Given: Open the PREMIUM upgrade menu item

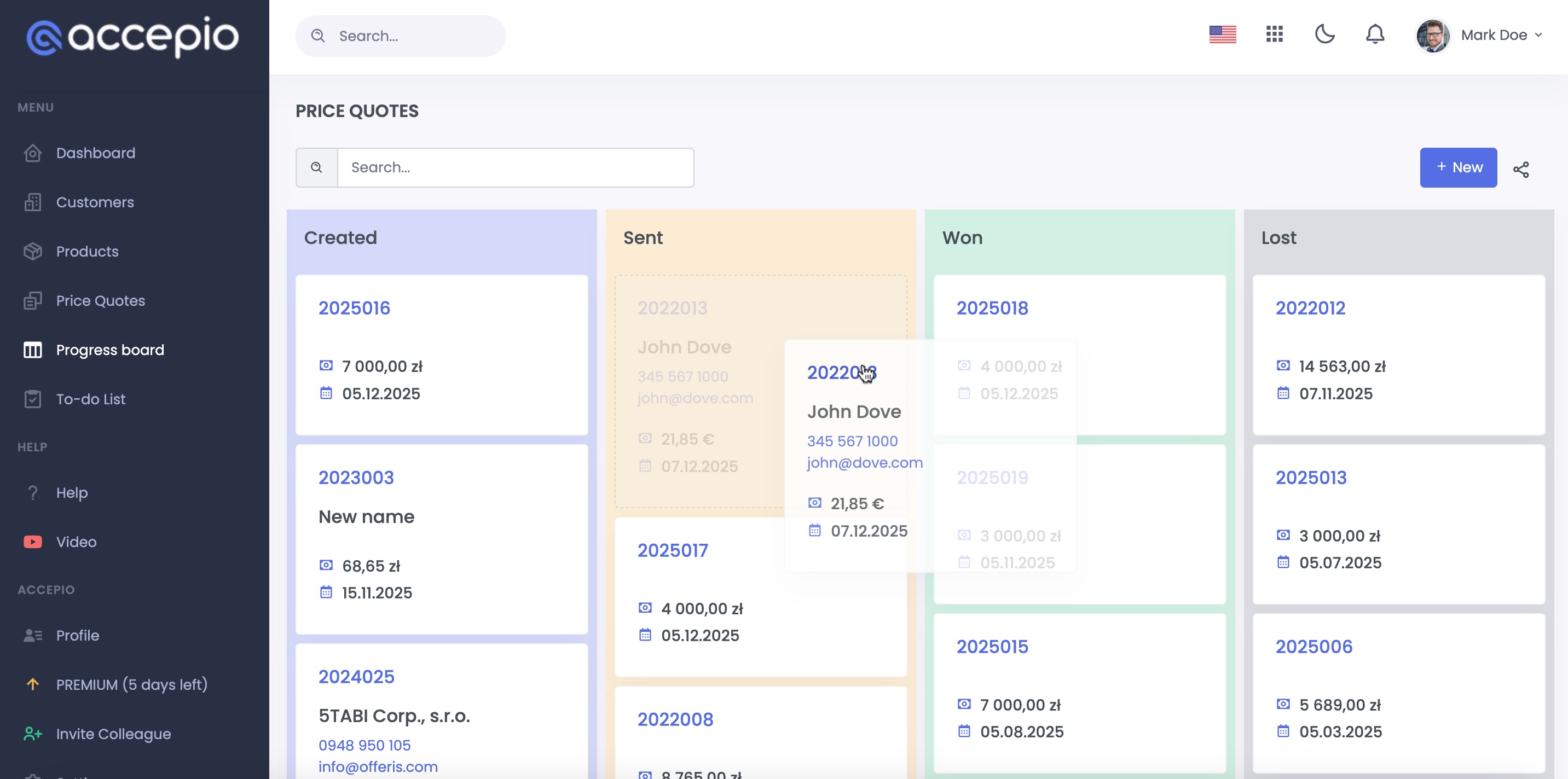Looking at the screenshot, I should click(x=131, y=685).
